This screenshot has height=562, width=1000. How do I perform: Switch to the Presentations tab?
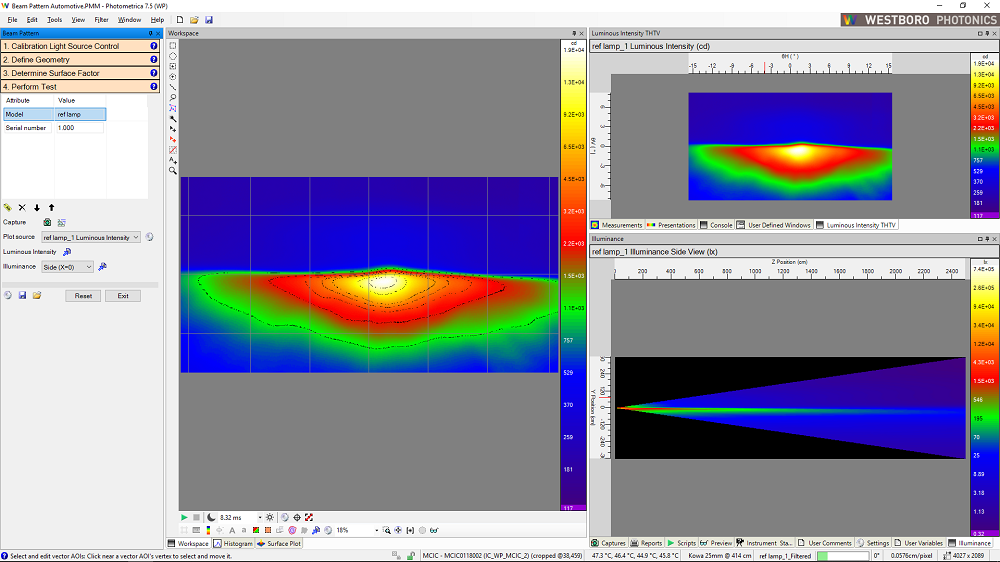coord(671,225)
